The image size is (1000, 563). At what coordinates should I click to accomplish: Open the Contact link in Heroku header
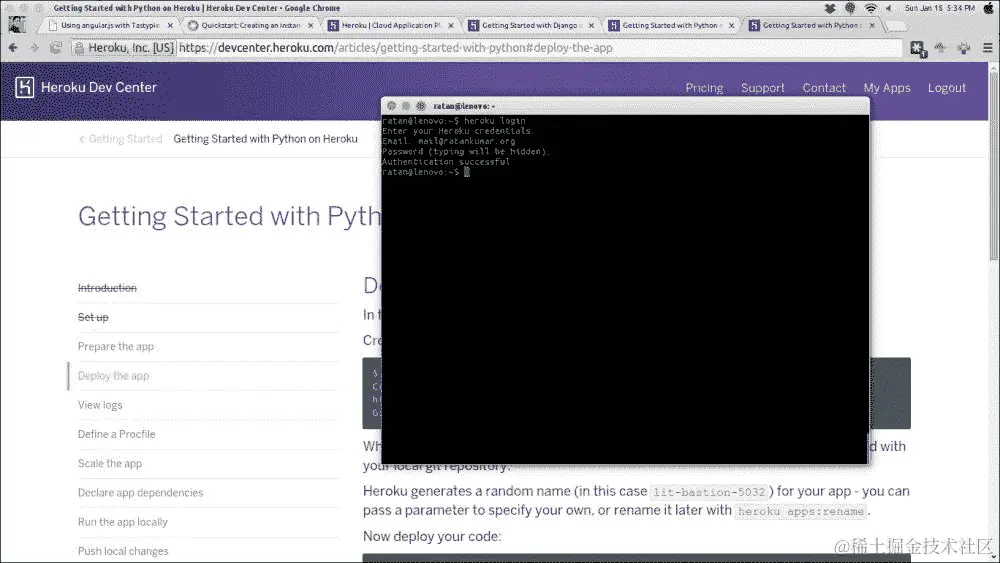[824, 88]
